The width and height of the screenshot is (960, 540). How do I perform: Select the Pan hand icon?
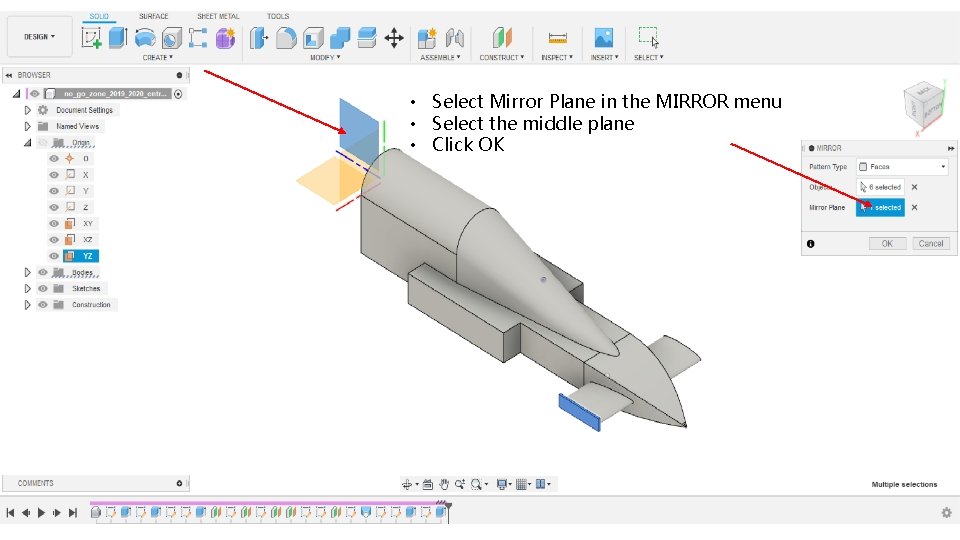(444, 484)
